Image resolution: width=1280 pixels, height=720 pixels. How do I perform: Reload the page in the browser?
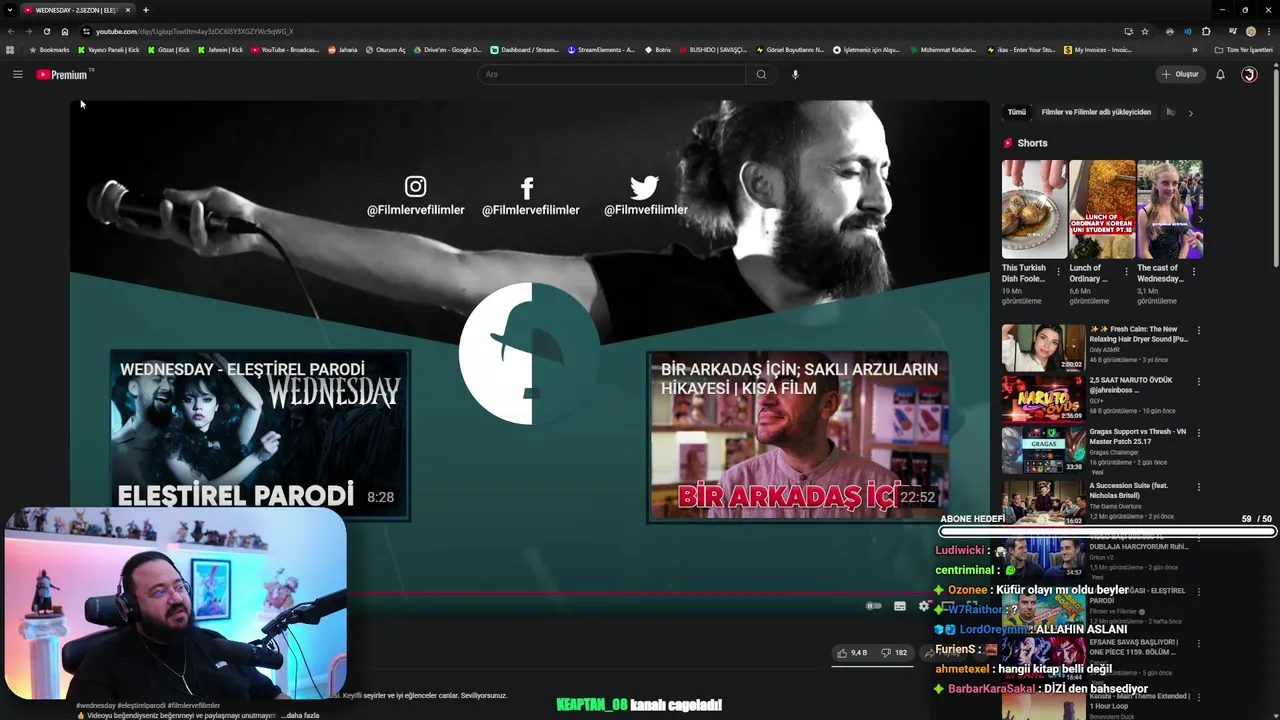[46, 31]
